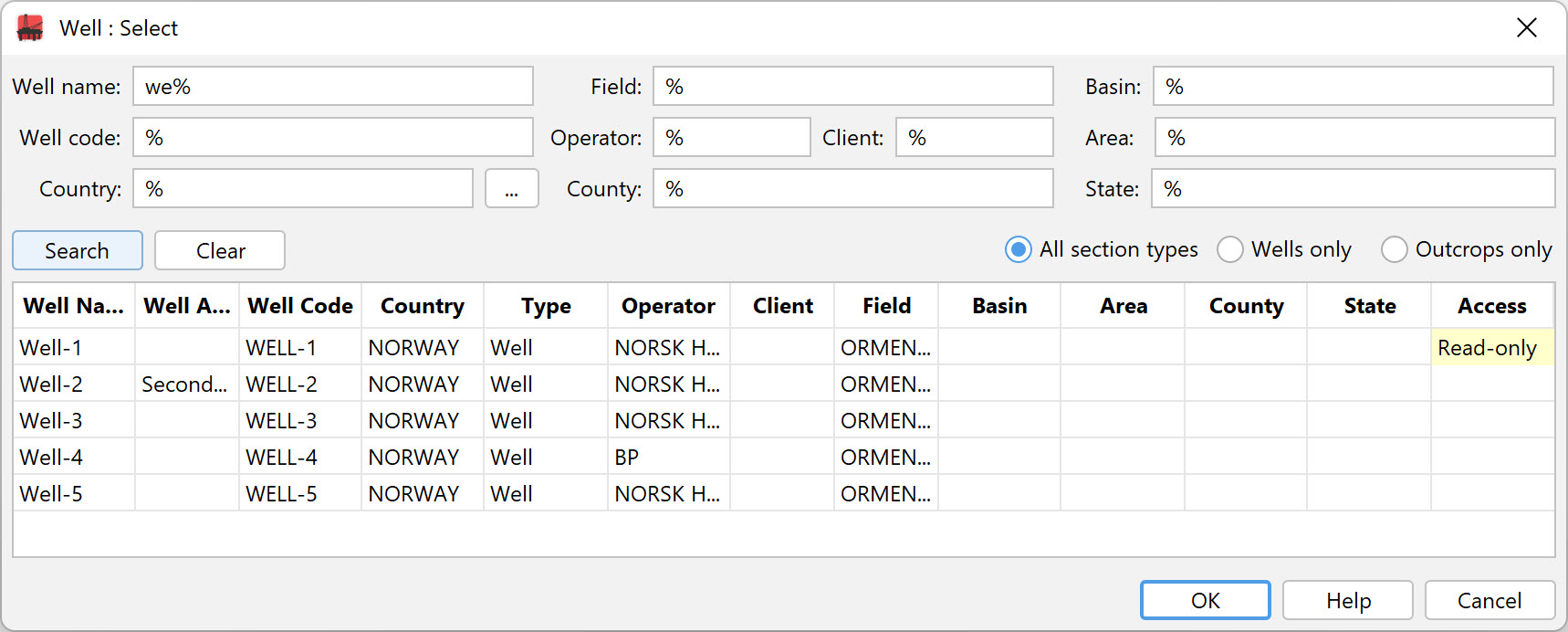Sort by the Well Name column header
The image size is (1568, 632).
coord(74,306)
